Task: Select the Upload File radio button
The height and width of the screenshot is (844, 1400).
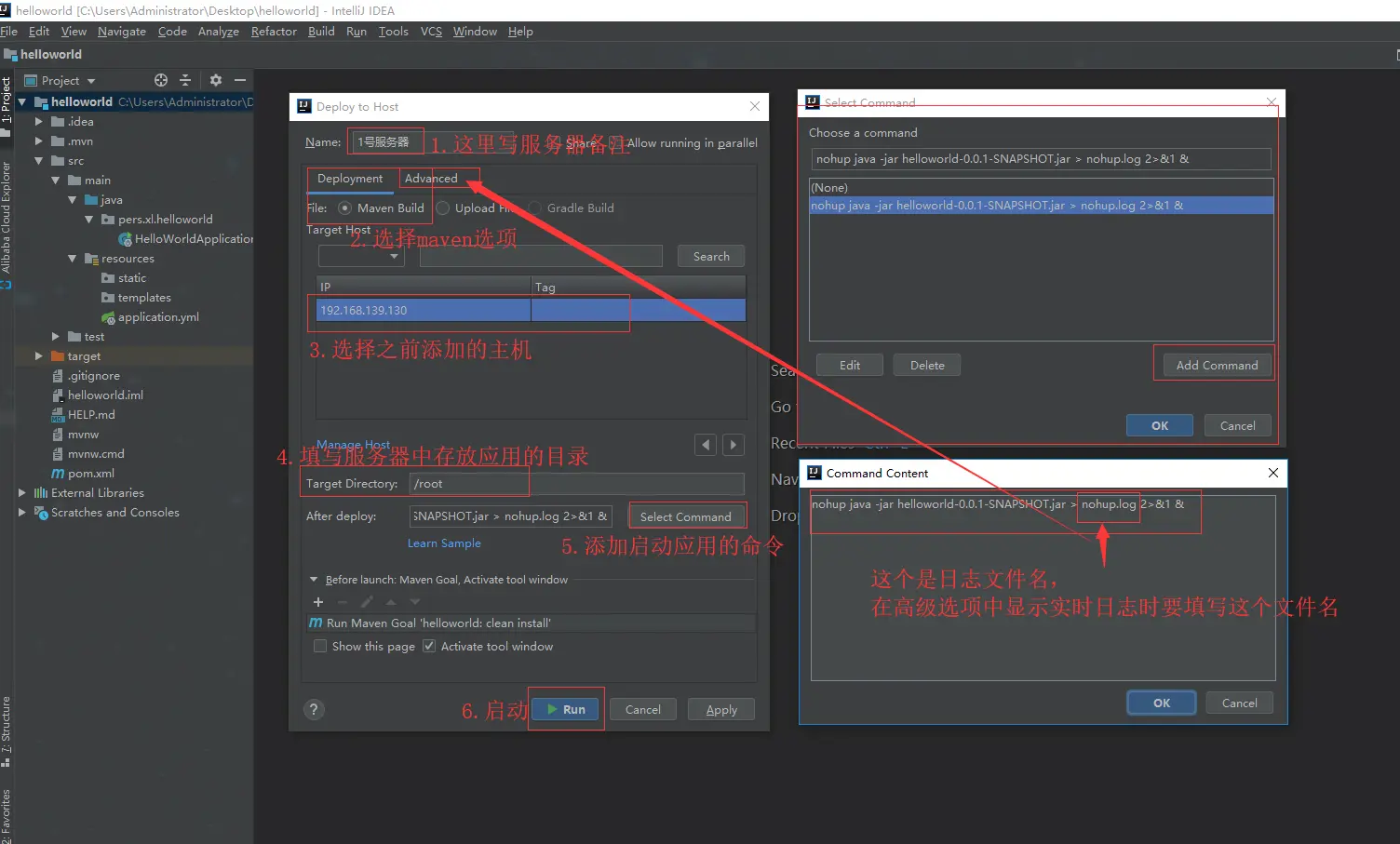Action: point(443,208)
